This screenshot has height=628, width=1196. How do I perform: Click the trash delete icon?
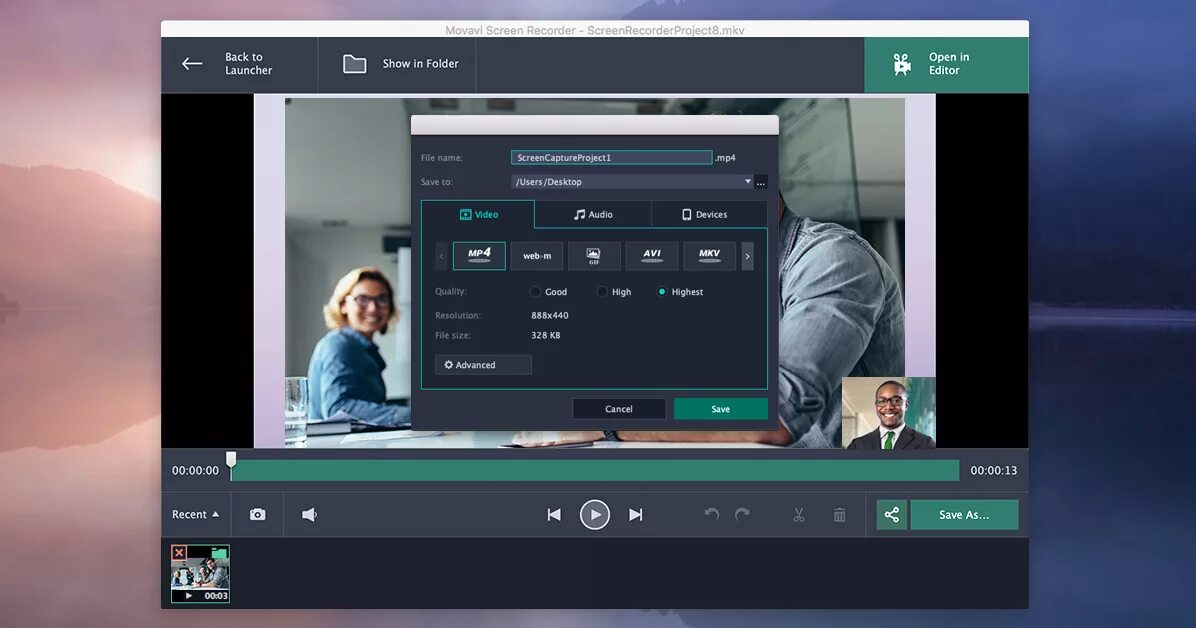(839, 515)
